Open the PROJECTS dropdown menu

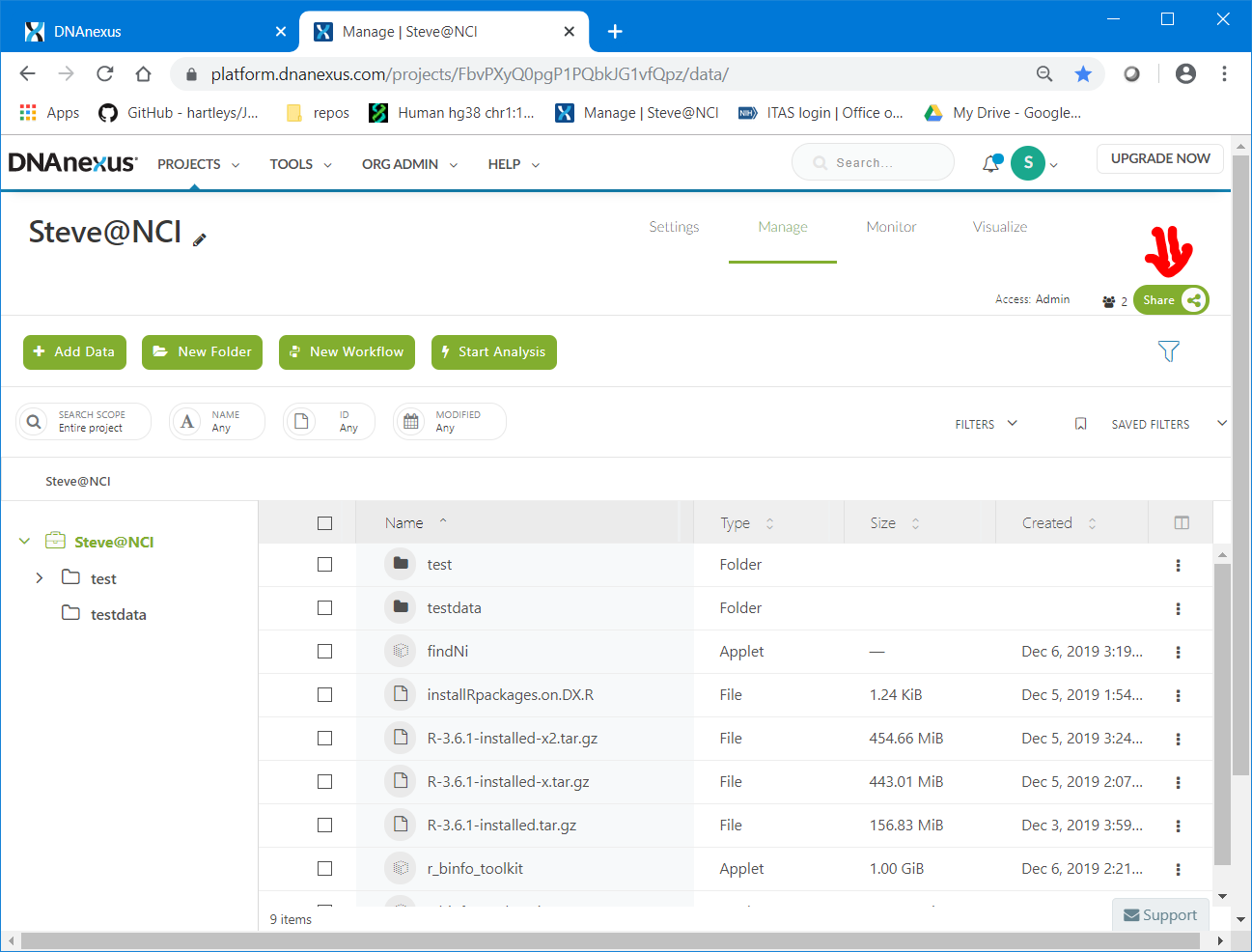(198, 164)
